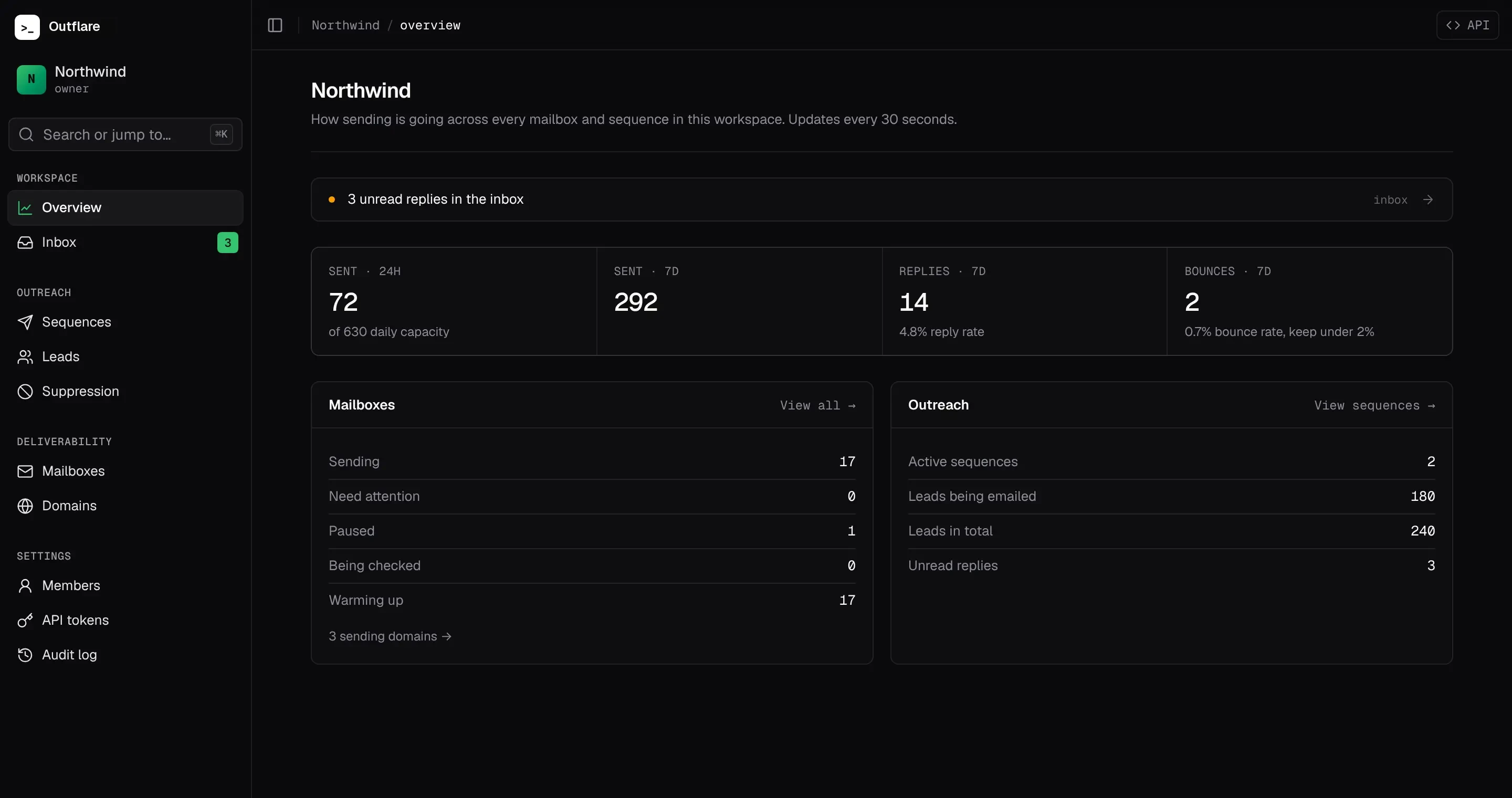Click the Sent 24H value 72
The height and width of the screenshot is (798, 1512).
pyautogui.click(x=343, y=302)
